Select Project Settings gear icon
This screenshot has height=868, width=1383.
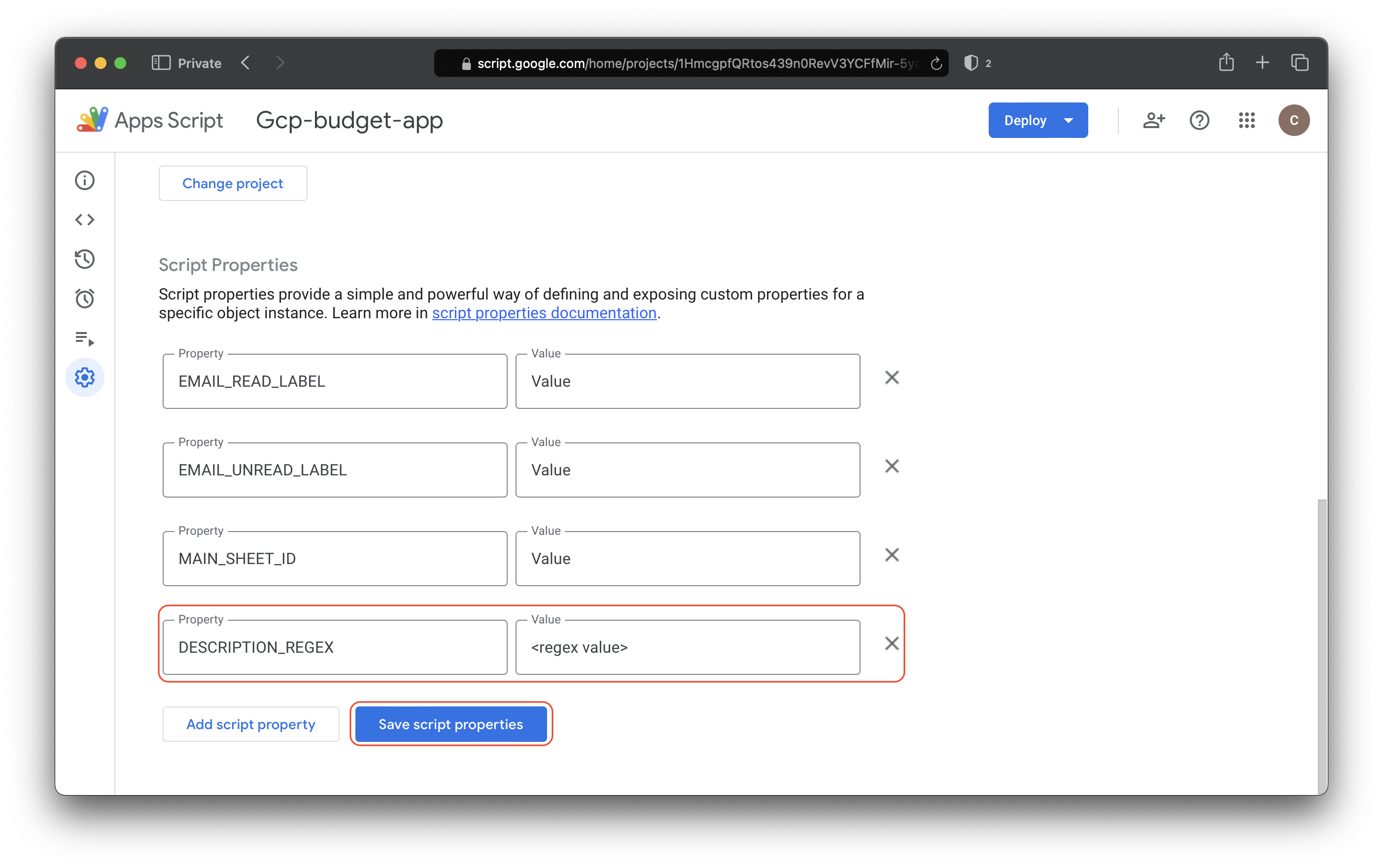point(84,378)
